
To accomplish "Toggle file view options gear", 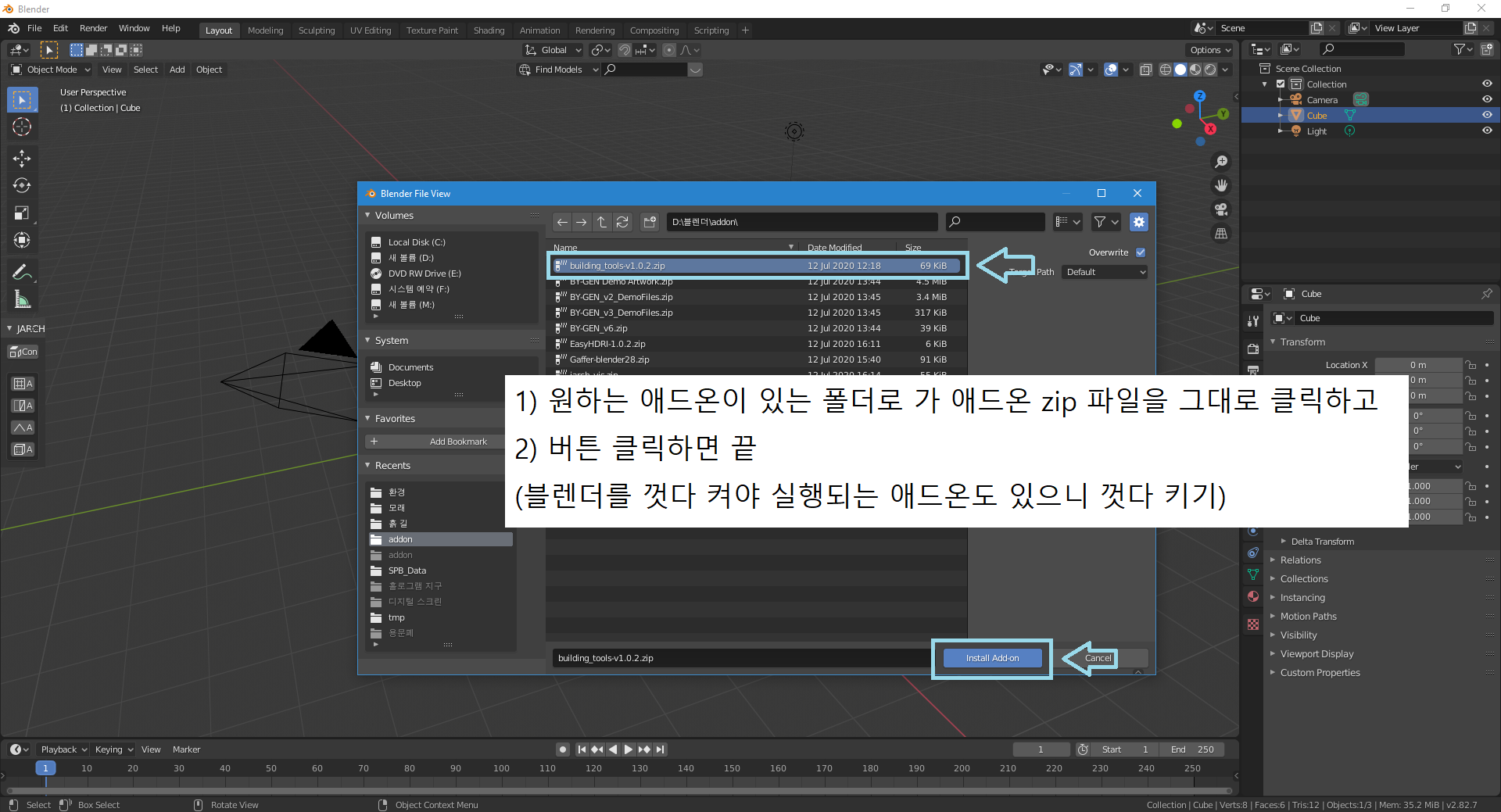I will [x=1139, y=222].
